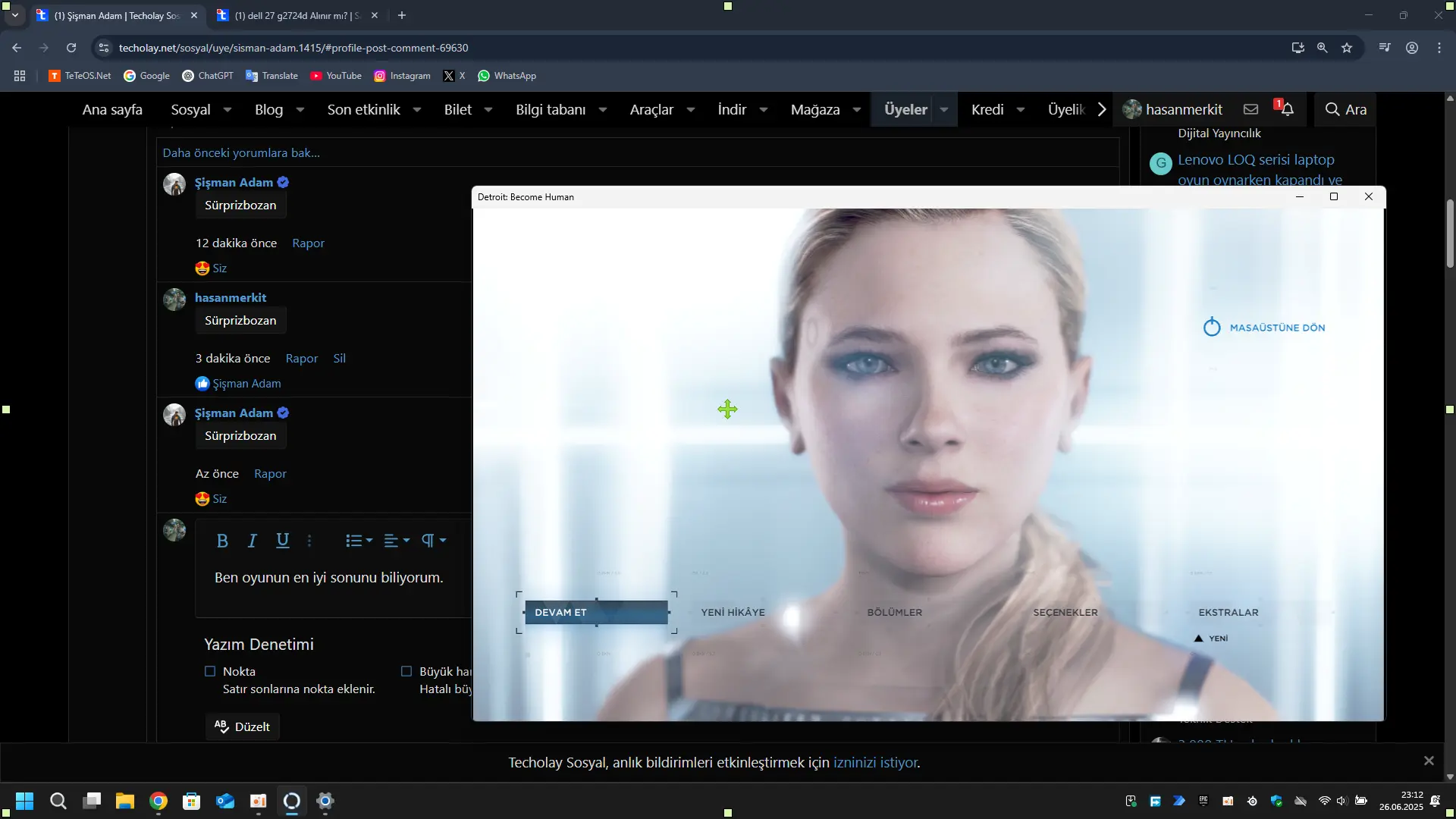
Task: Open Daha önceki yorumlara bak link
Action: pyautogui.click(x=241, y=153)
